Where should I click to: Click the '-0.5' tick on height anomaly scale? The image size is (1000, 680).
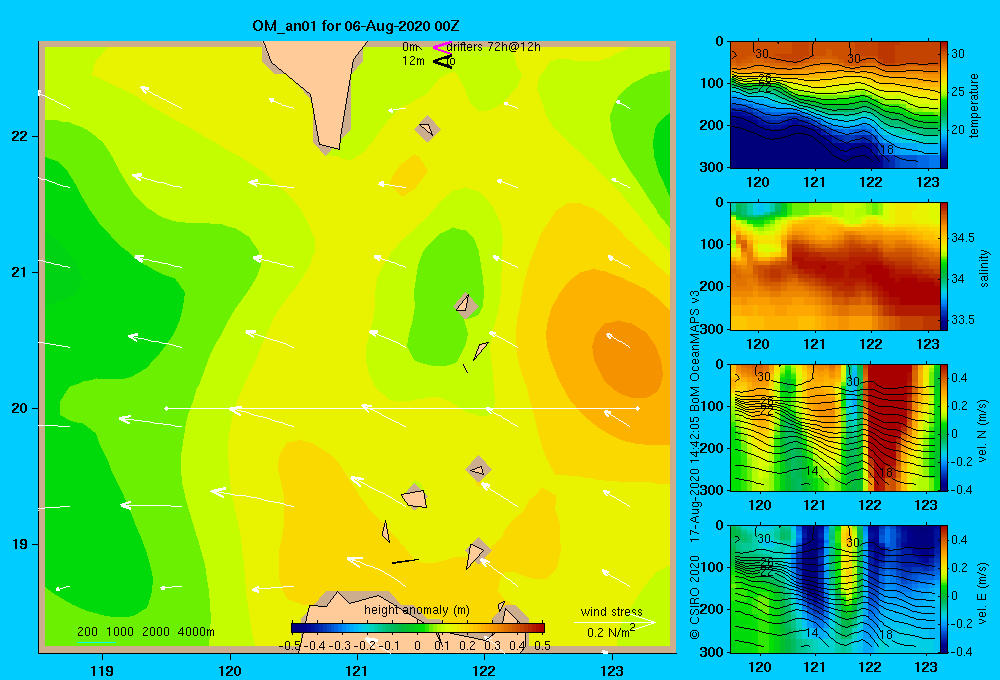coord(290,646)
